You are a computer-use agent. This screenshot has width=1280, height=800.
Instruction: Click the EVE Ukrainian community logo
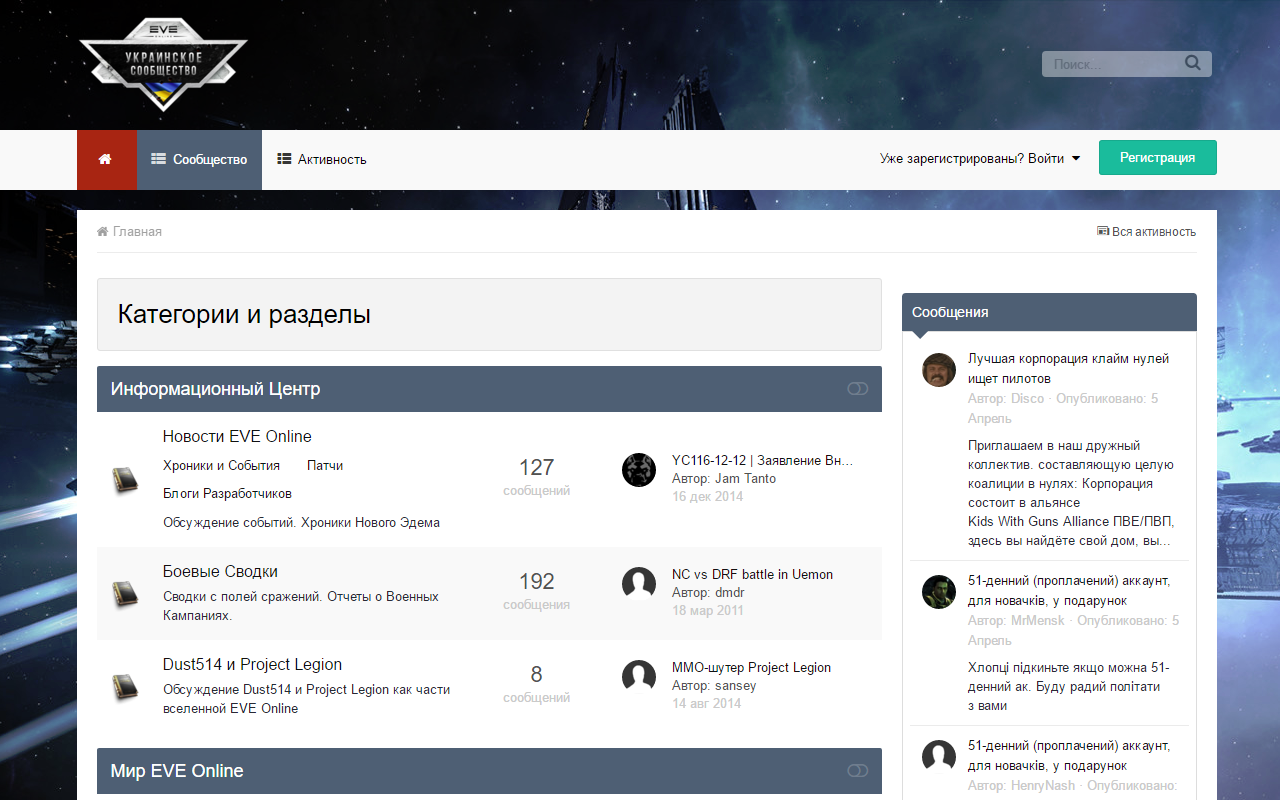pos(163,65)
